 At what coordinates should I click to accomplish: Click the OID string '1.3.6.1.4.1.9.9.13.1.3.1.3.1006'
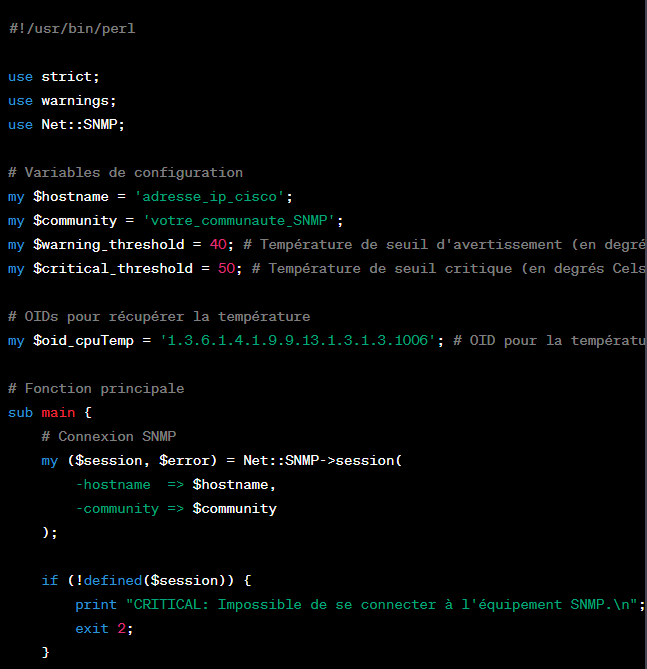[x=298, y=340]
